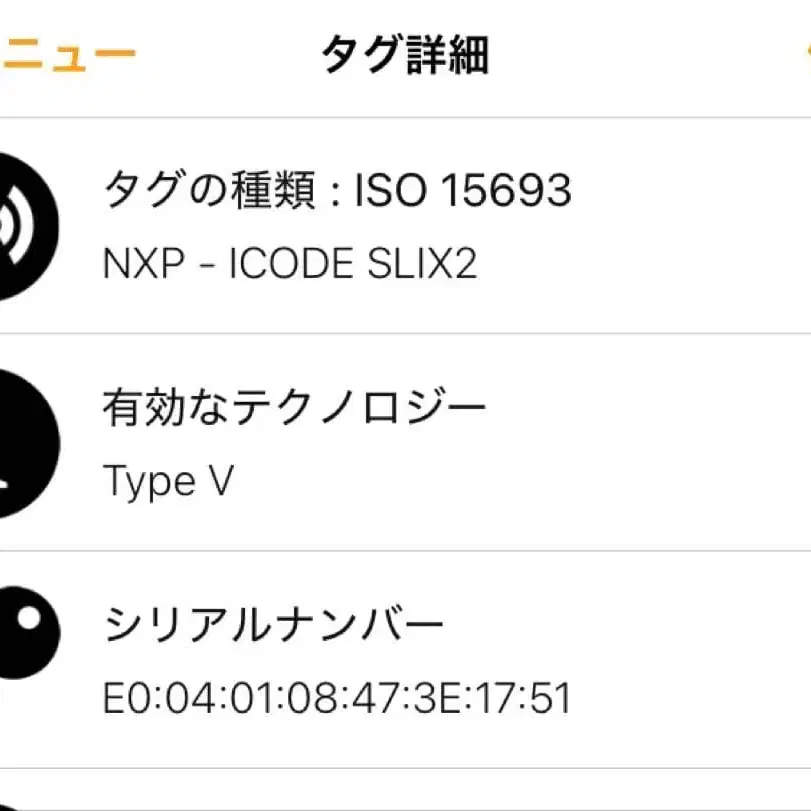Tap the empty header area right of タグ詳細
Screen dimensions: 811x811
(640, 54)
